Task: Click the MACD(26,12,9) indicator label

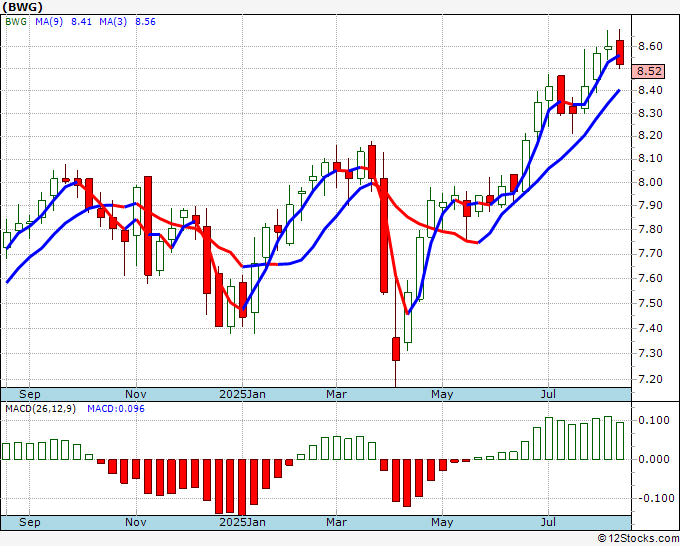Action: coord(40,409)
